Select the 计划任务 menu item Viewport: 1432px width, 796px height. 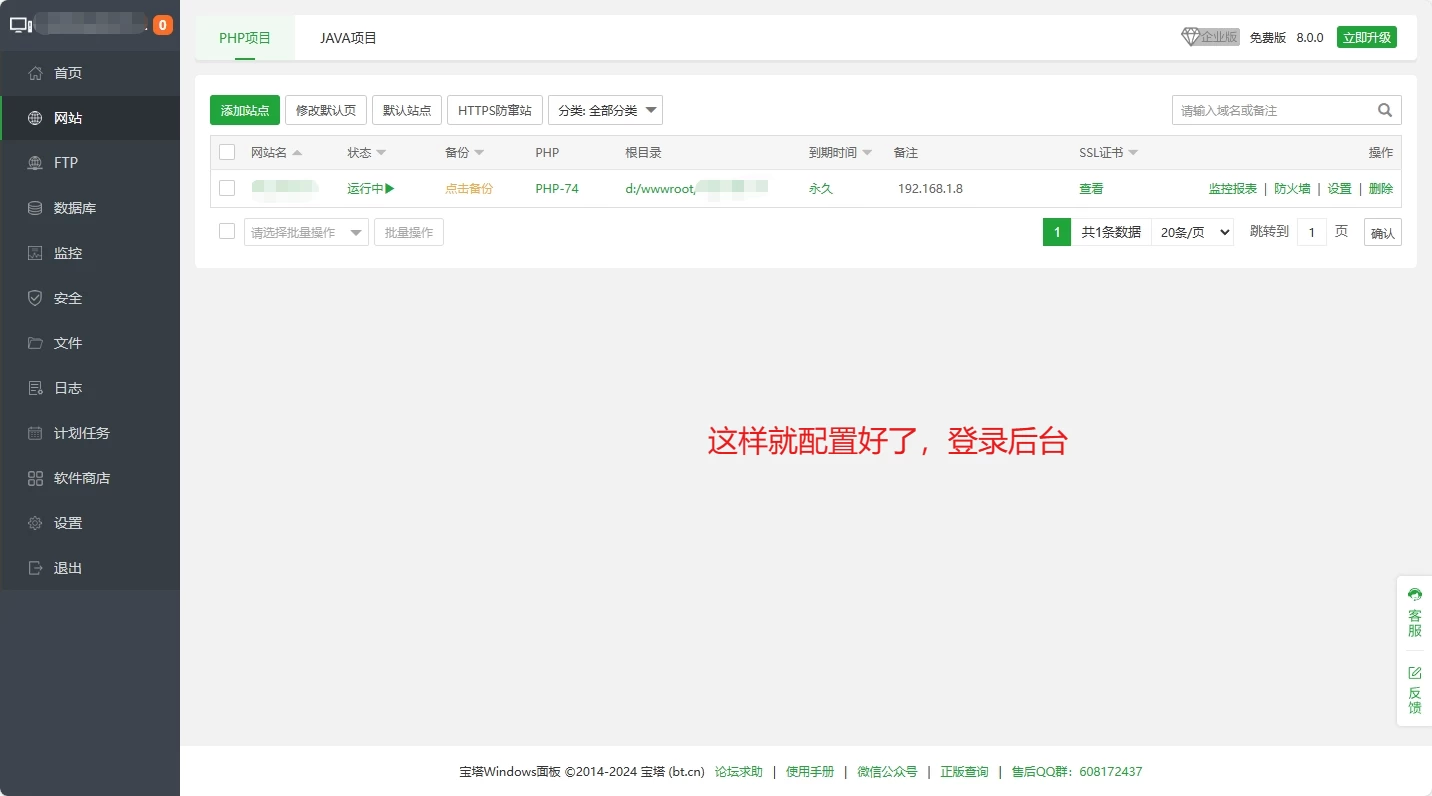[x=82, y=433]
